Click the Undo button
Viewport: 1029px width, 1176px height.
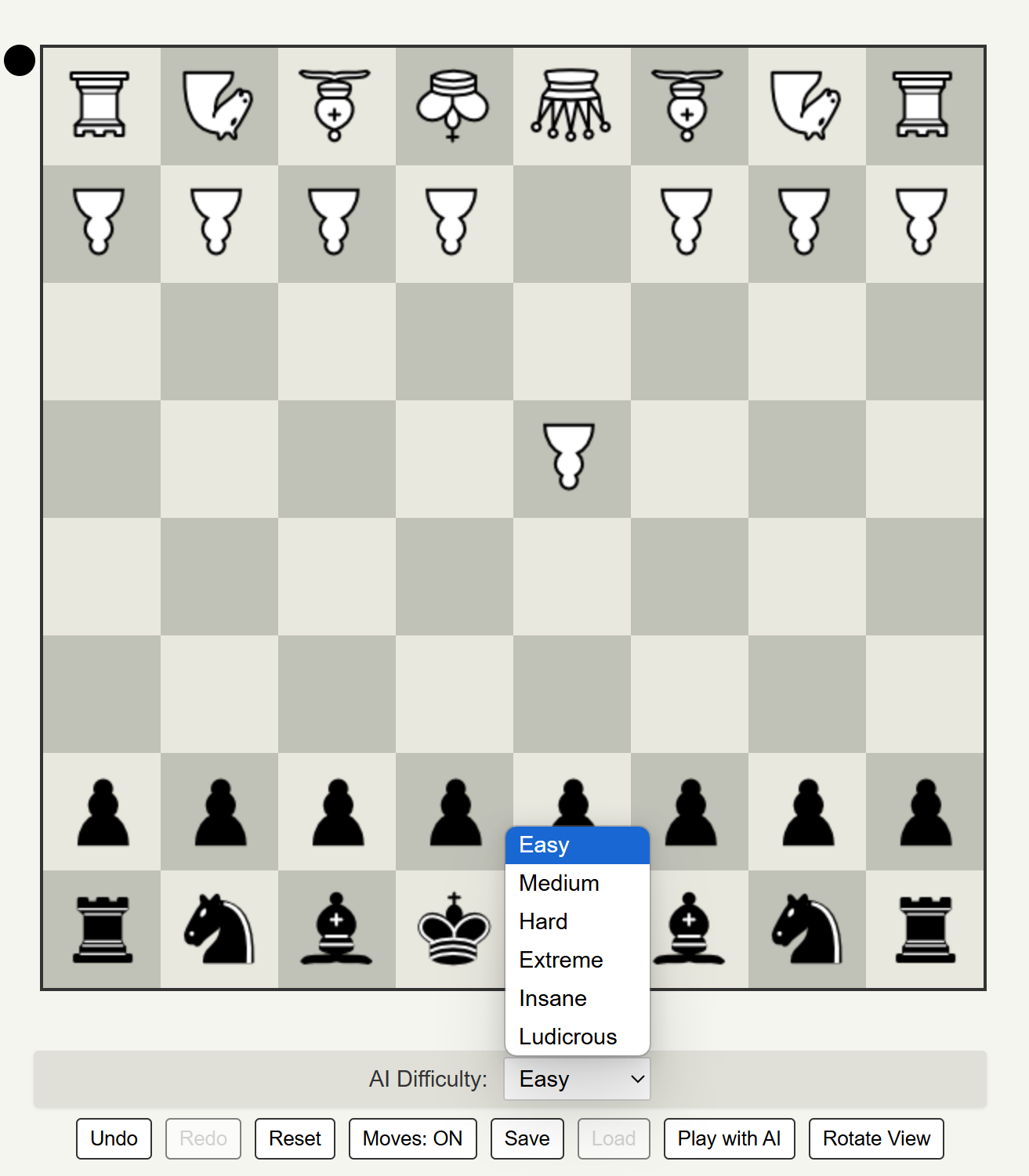(114, 1138)
